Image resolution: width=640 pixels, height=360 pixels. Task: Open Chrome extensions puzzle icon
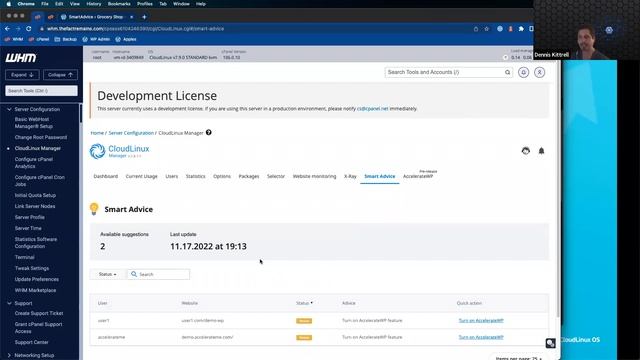point(521,29)
